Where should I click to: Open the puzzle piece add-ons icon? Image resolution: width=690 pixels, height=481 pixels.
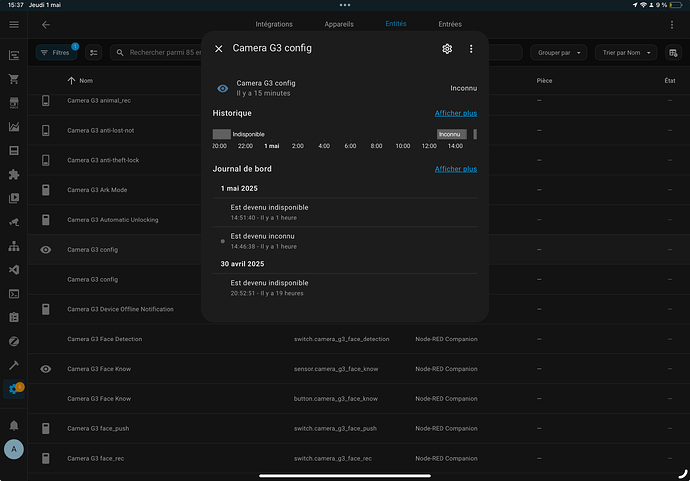[14, 174]
